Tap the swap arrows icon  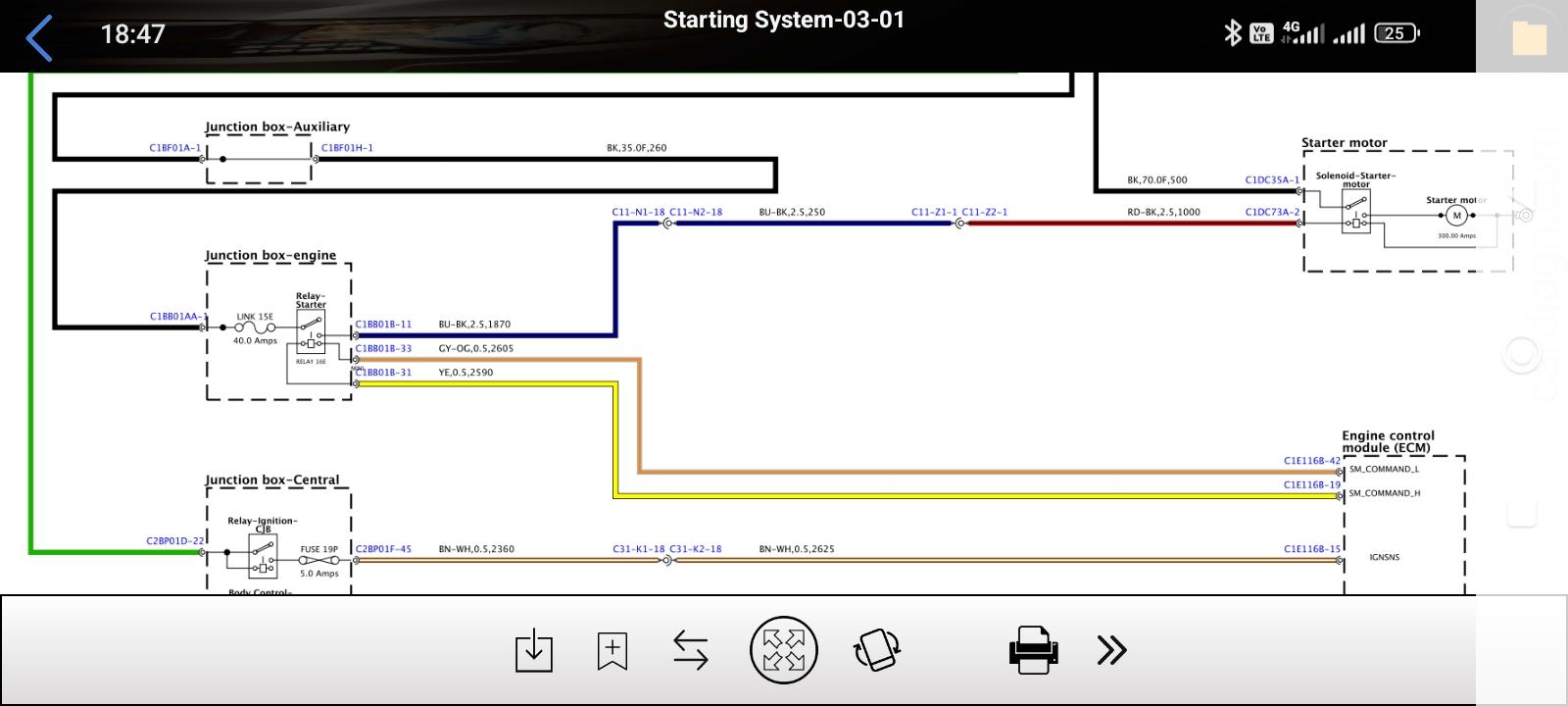(x=691, y=650)
